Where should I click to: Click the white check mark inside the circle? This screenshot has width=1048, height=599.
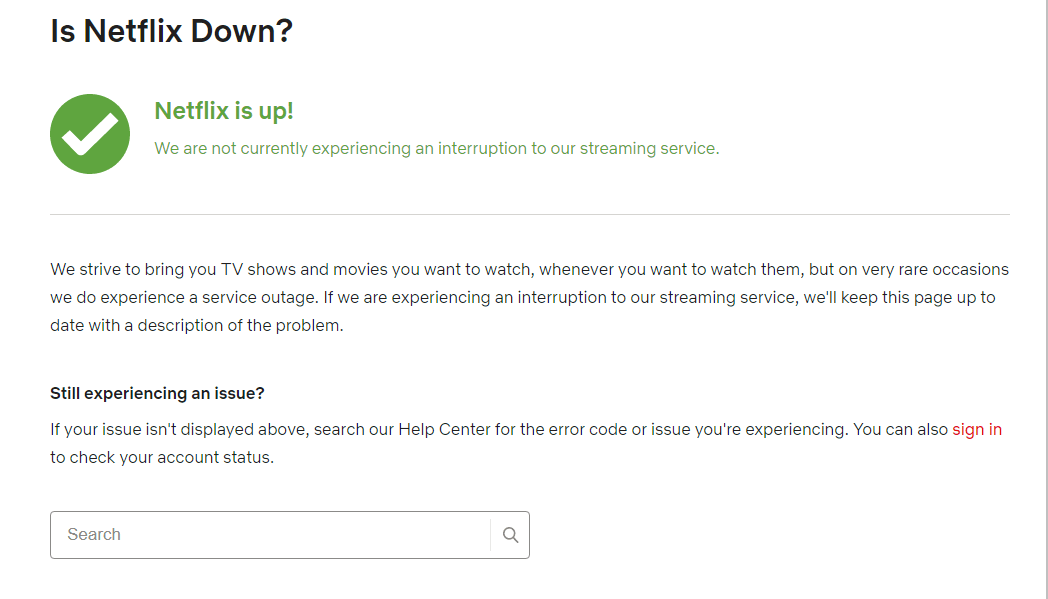pos(89,133)
